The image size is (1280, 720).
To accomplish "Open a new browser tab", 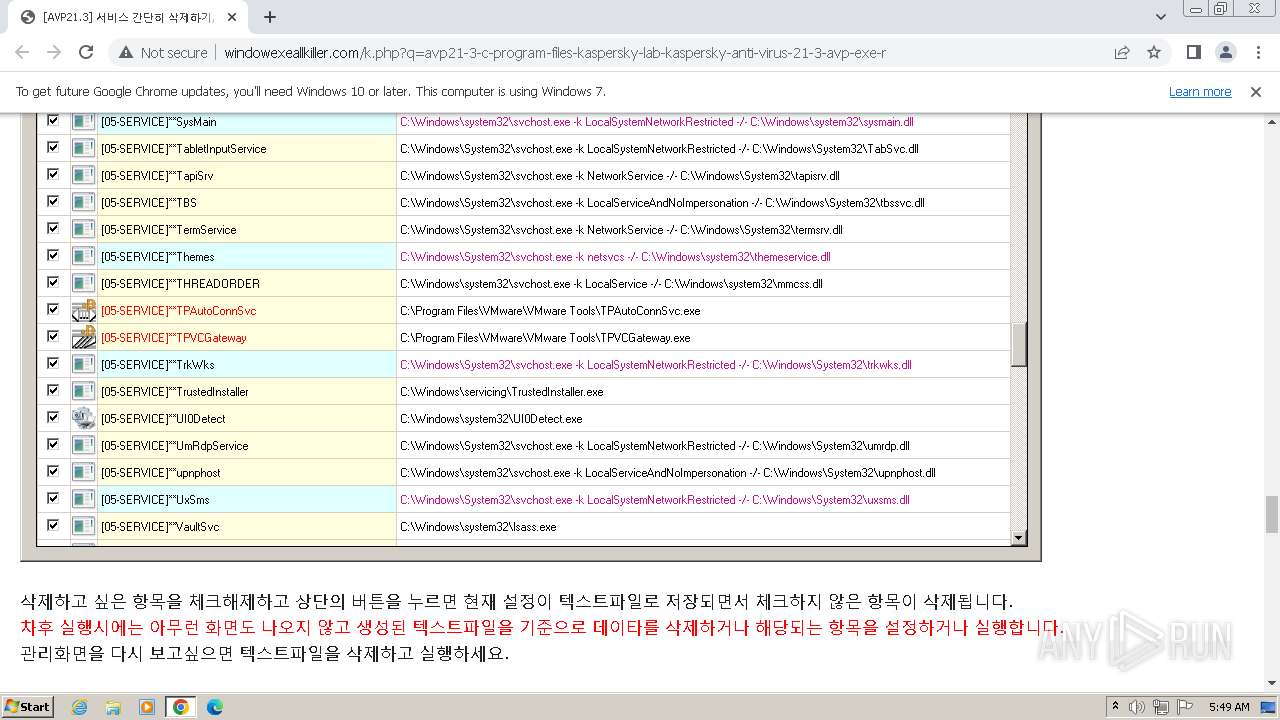I will click(x=270, y=17).
